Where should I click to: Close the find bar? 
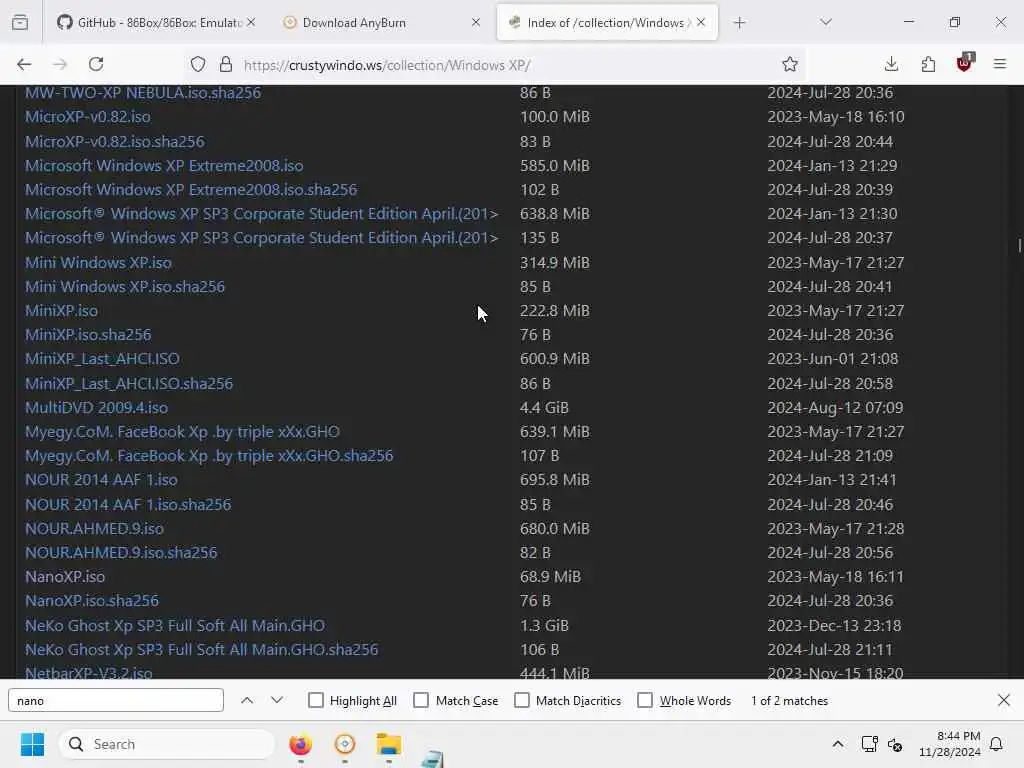pyautogui.click(x=1004, y=700)
